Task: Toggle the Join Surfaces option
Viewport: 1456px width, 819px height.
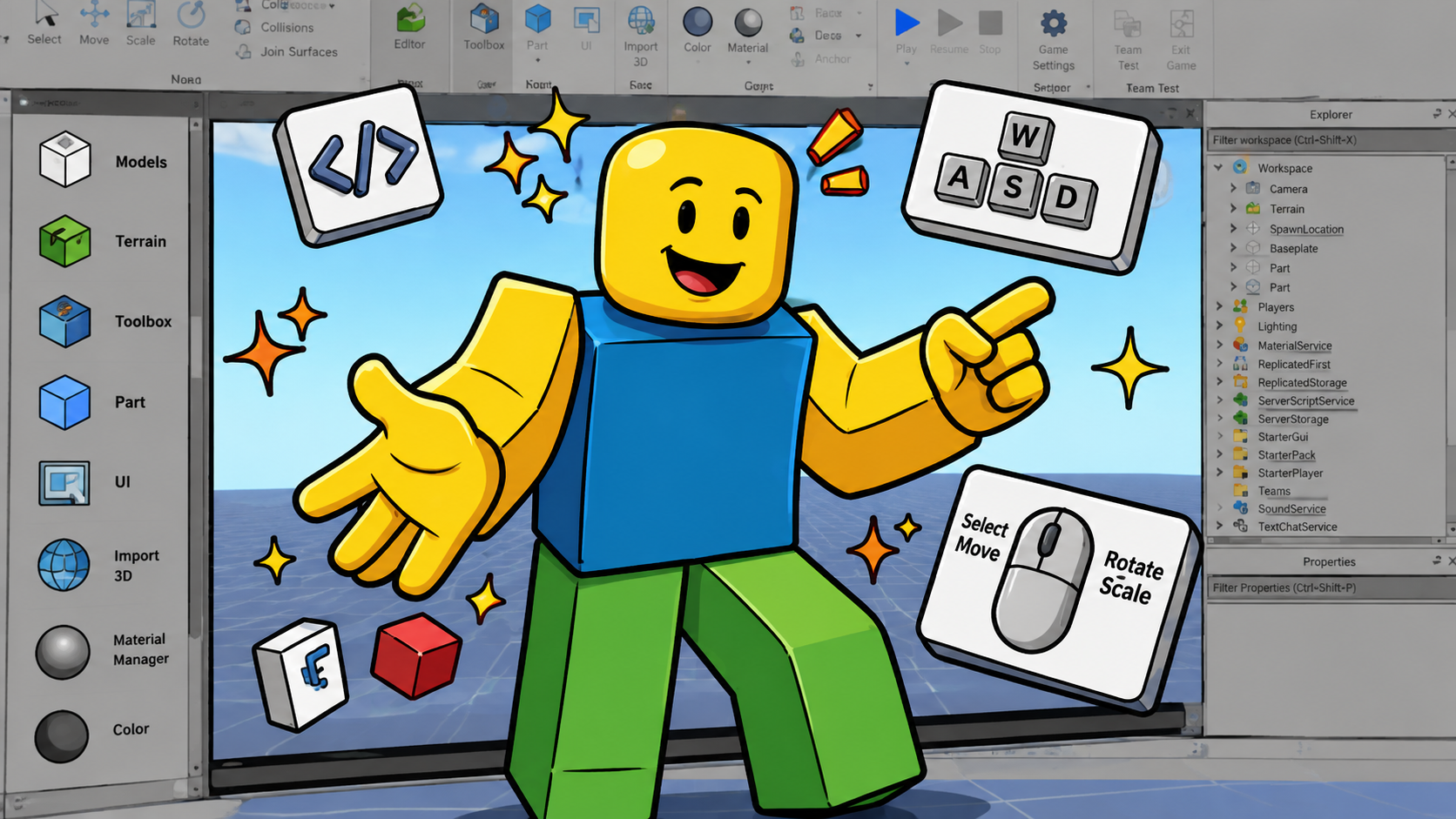Action: click(286, 51)
